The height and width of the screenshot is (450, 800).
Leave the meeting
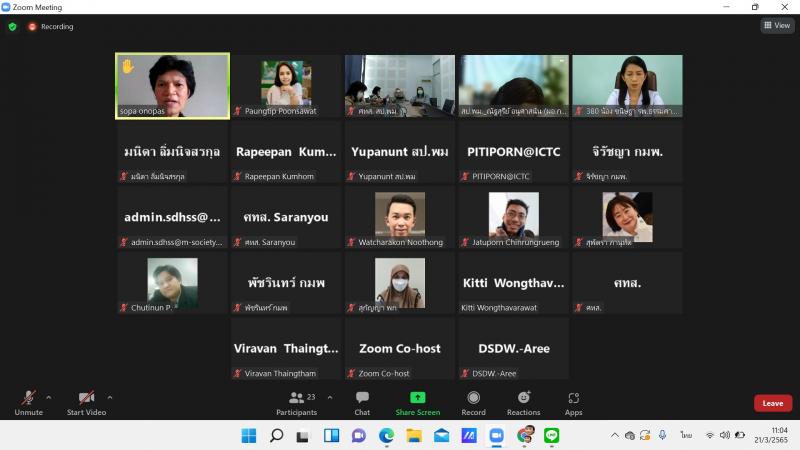[x=772, y=403]
